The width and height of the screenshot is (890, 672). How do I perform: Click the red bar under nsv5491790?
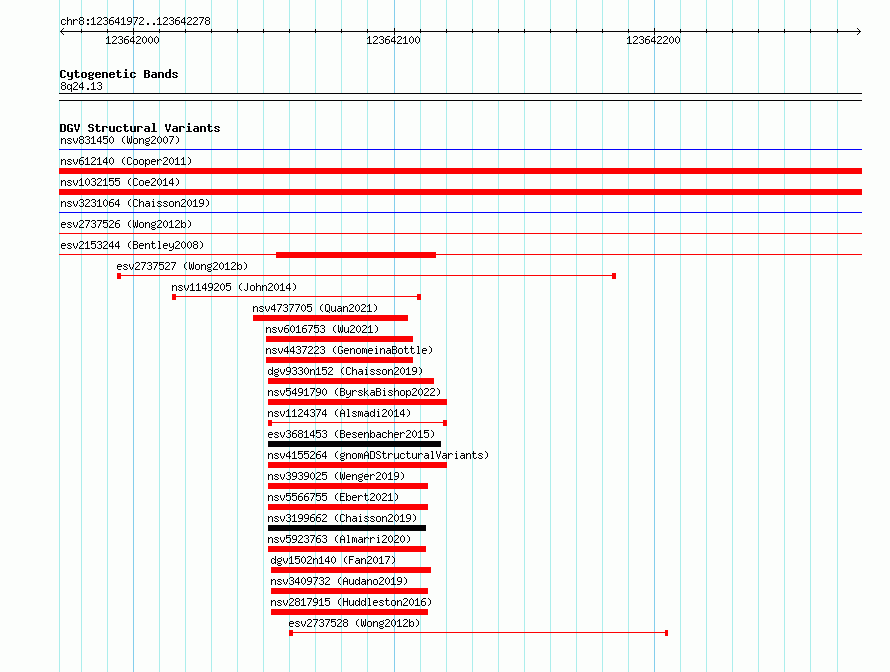(x=358, y=402)
